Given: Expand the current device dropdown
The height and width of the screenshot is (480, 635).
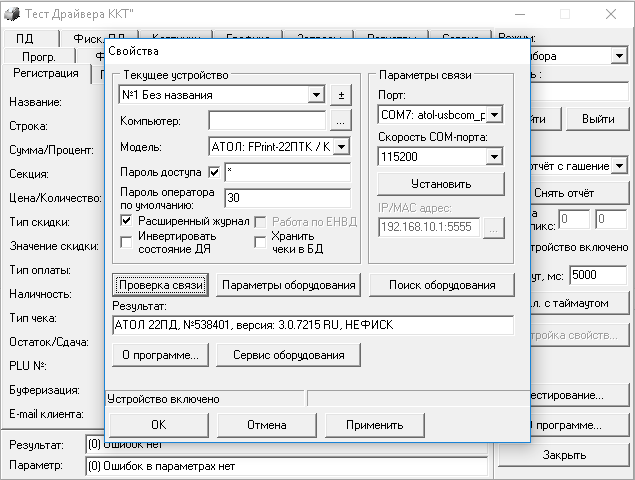Looking at the screenshot, I should click(x=316, y=95).
